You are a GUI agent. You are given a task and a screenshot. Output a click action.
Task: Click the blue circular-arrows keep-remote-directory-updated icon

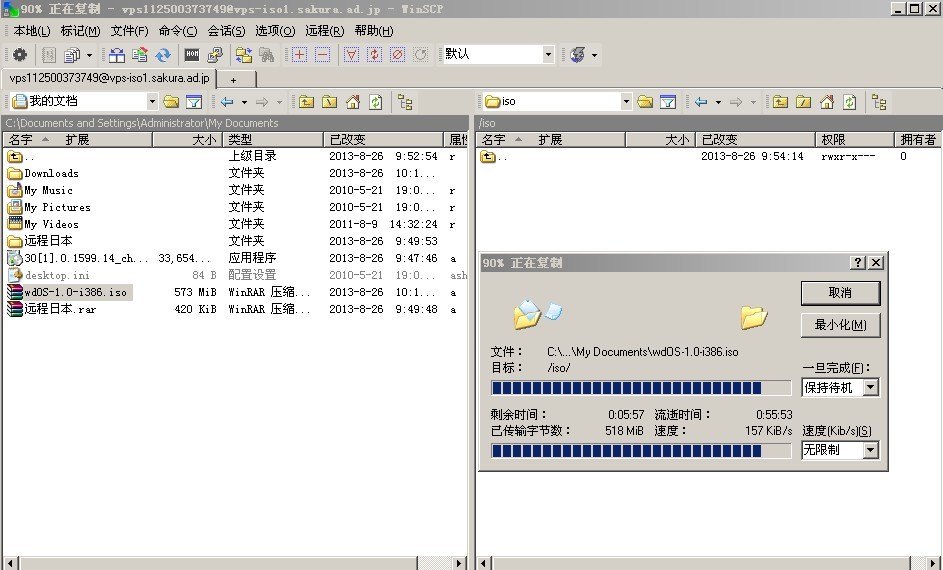pos(163,55)
